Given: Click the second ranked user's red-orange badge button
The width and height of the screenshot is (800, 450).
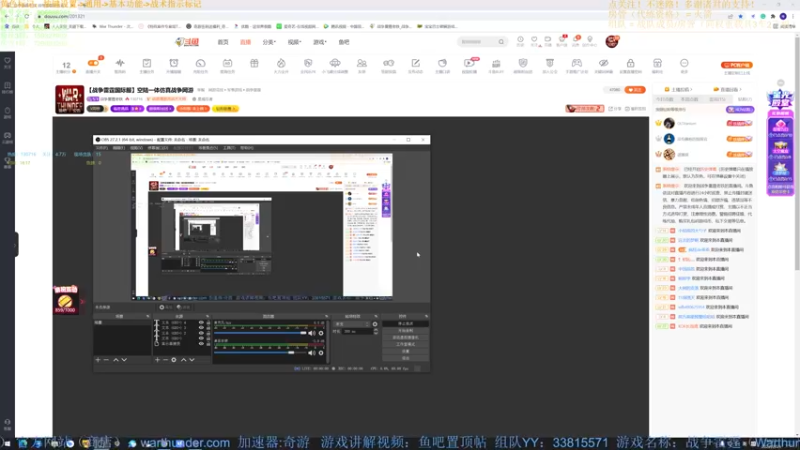Looking at the screenshot, I should click(739, 139).
